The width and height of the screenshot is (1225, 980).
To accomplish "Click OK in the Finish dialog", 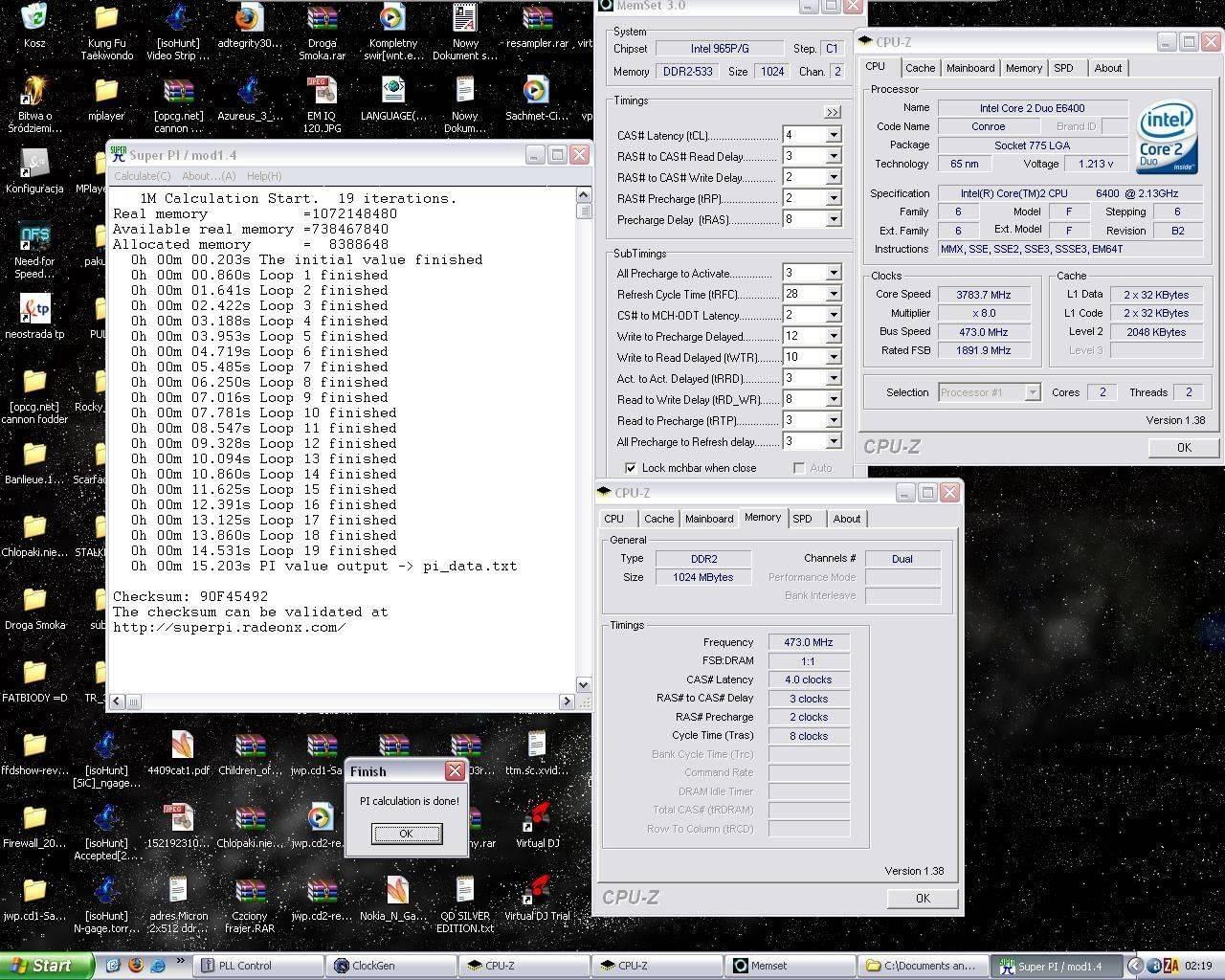I will (x=406, y=834).
